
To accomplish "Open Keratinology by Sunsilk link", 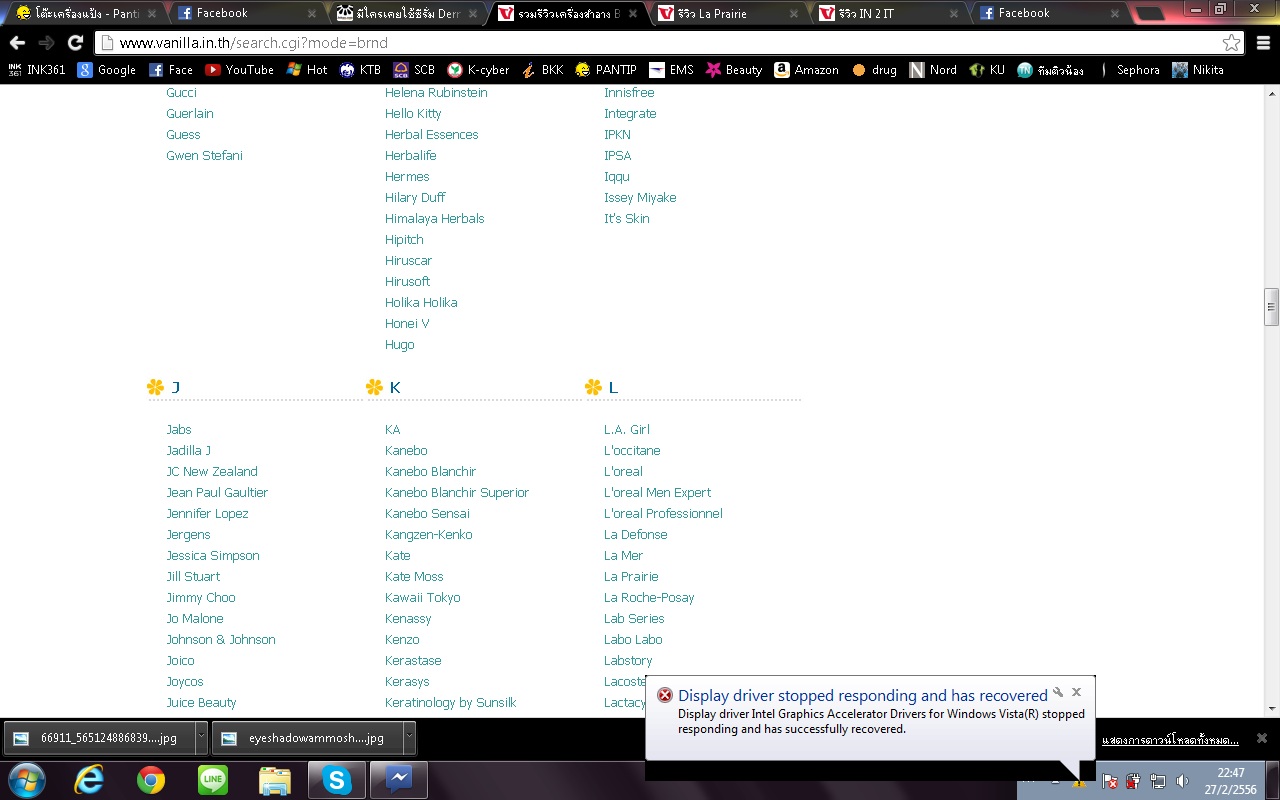I will coord(450,702).
